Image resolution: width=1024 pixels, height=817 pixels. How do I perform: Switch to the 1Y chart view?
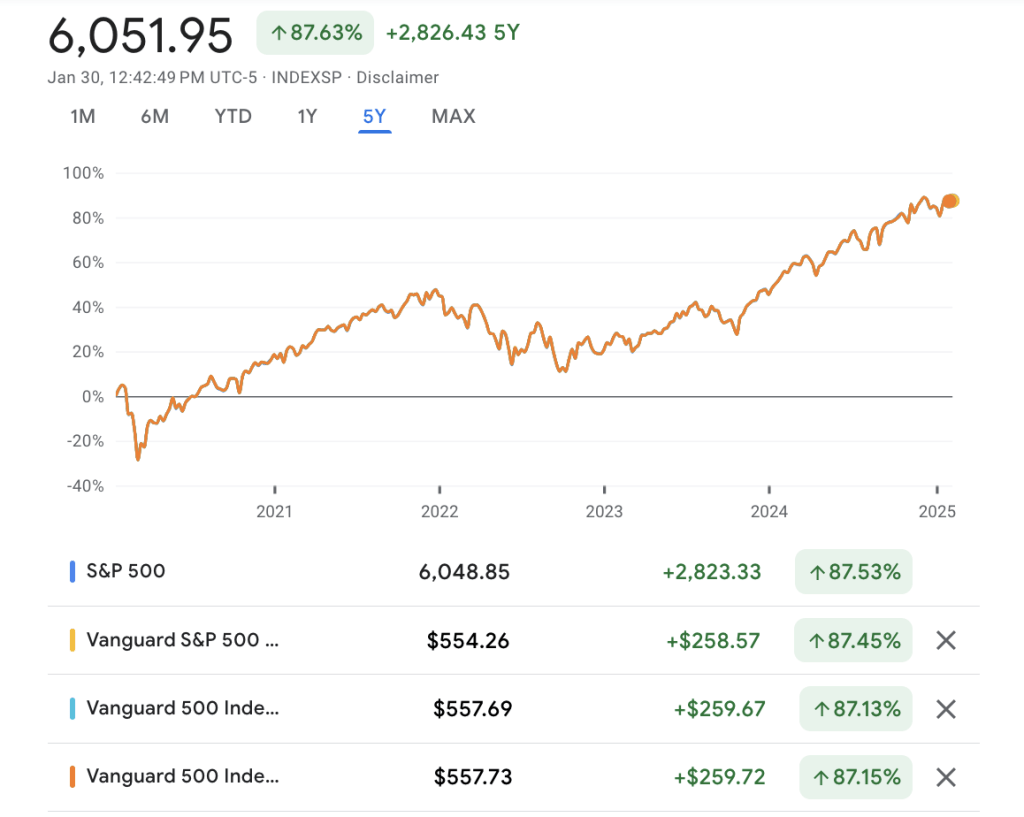(307, 116)
